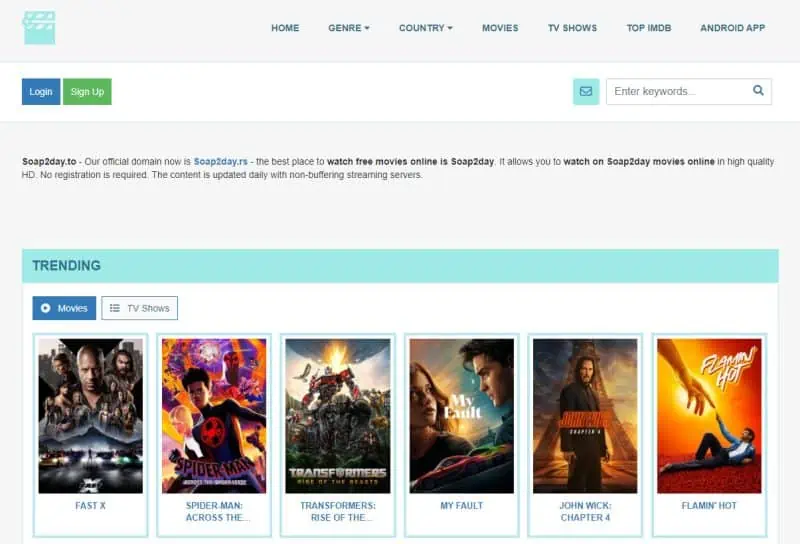Viewport: 800px width, 544px height.
Task: Focus the Enter keywords search field
Action: (x=688, y=91)
